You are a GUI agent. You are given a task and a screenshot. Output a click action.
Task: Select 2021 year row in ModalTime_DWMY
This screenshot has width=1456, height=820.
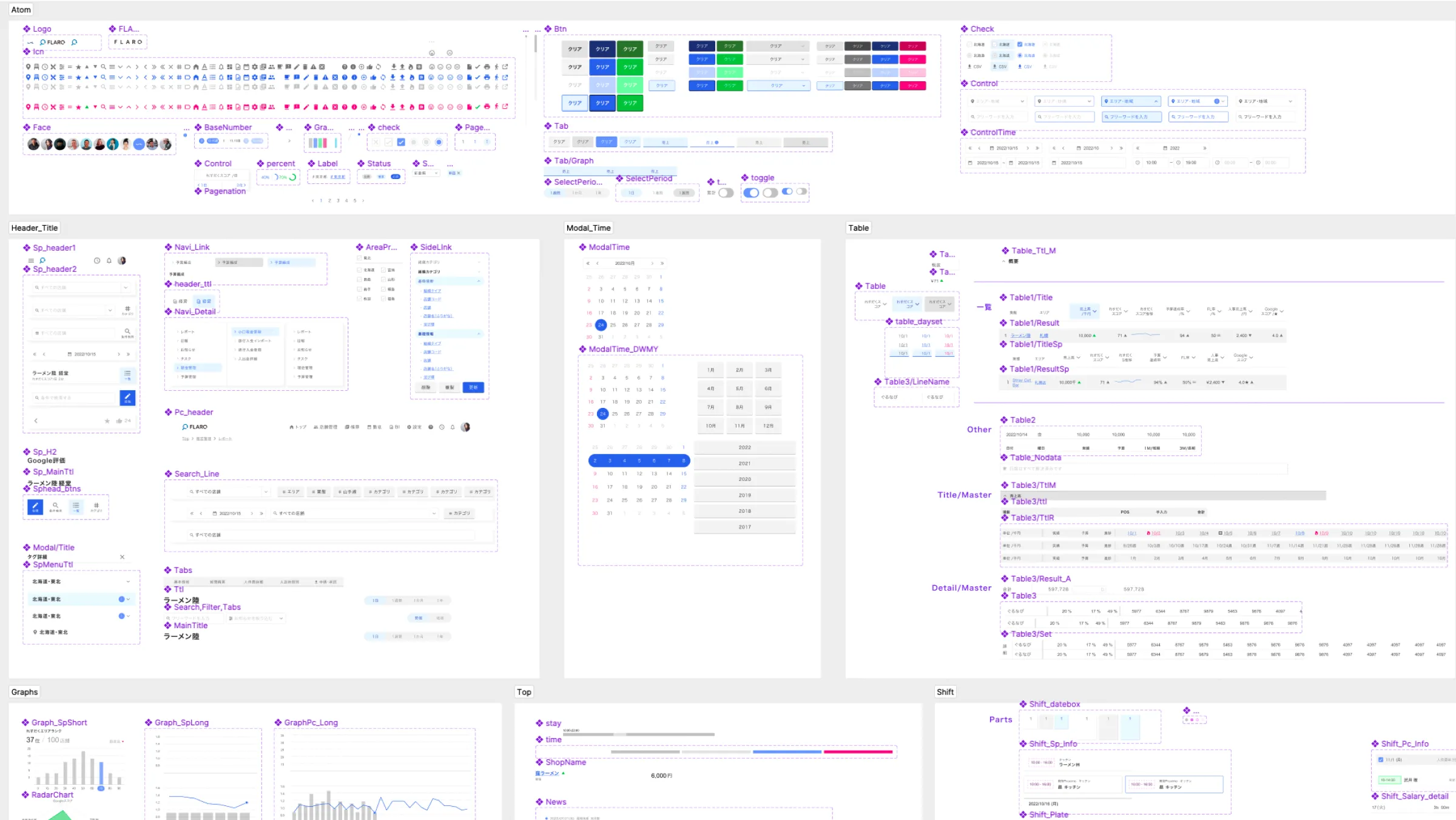tap(744, 463)
